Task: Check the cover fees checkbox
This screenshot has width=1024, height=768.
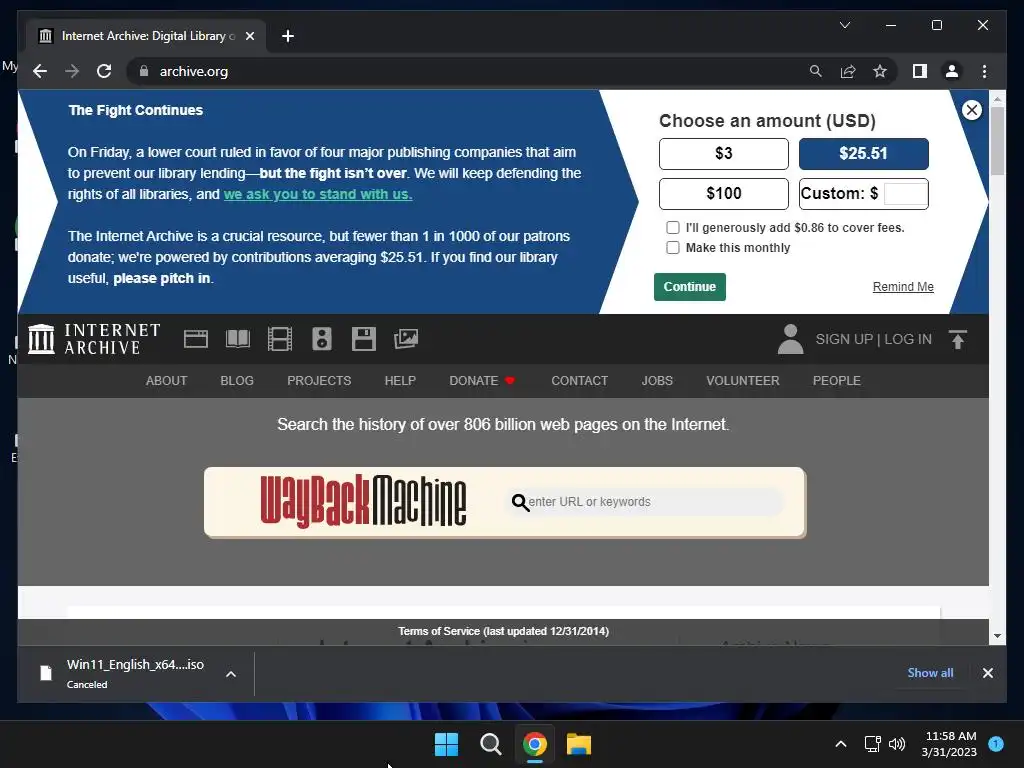Action: coord(673,227)
